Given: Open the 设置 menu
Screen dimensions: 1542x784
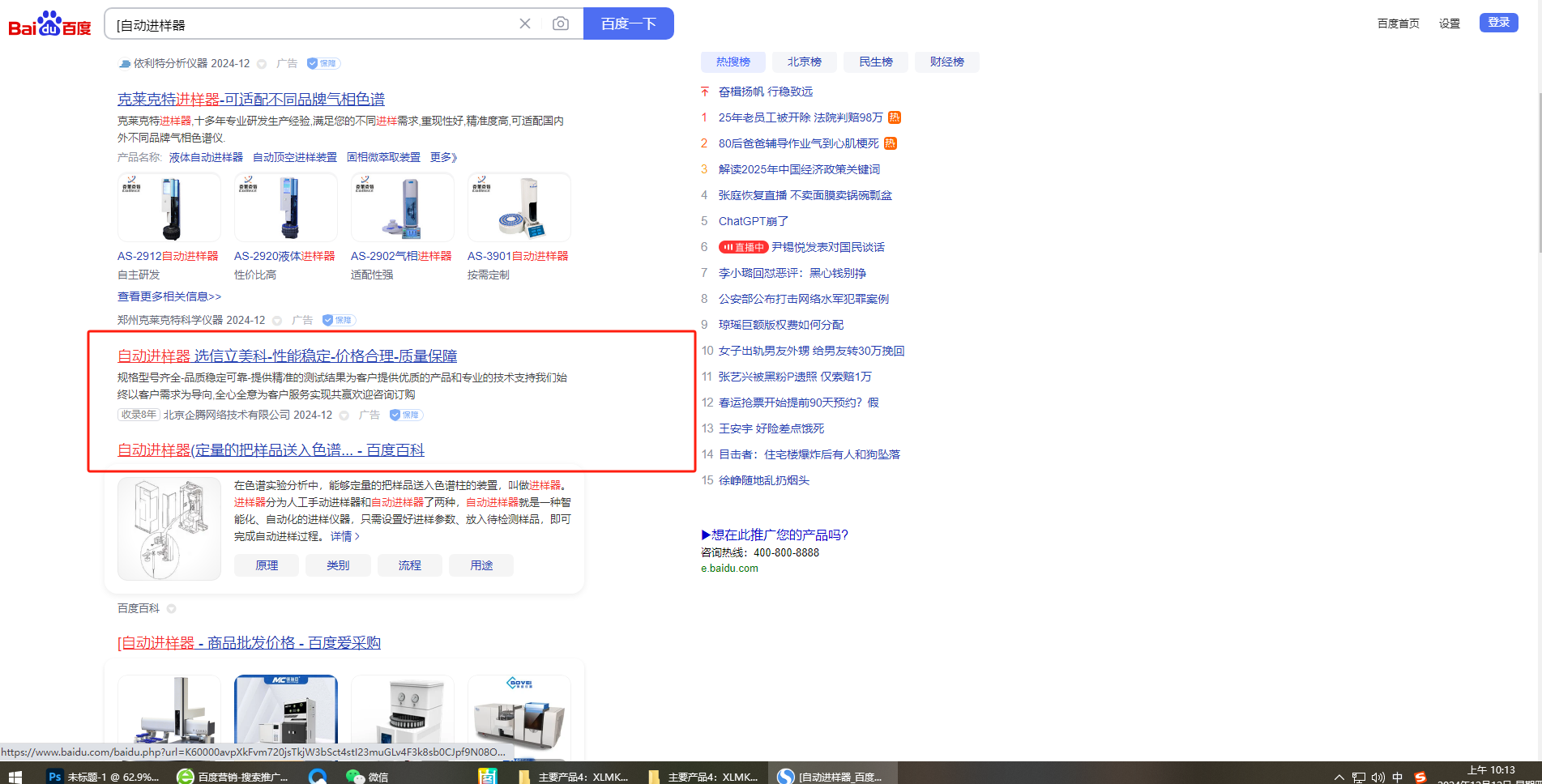Looking at the screenshot, I should (x=1450, y=23).
